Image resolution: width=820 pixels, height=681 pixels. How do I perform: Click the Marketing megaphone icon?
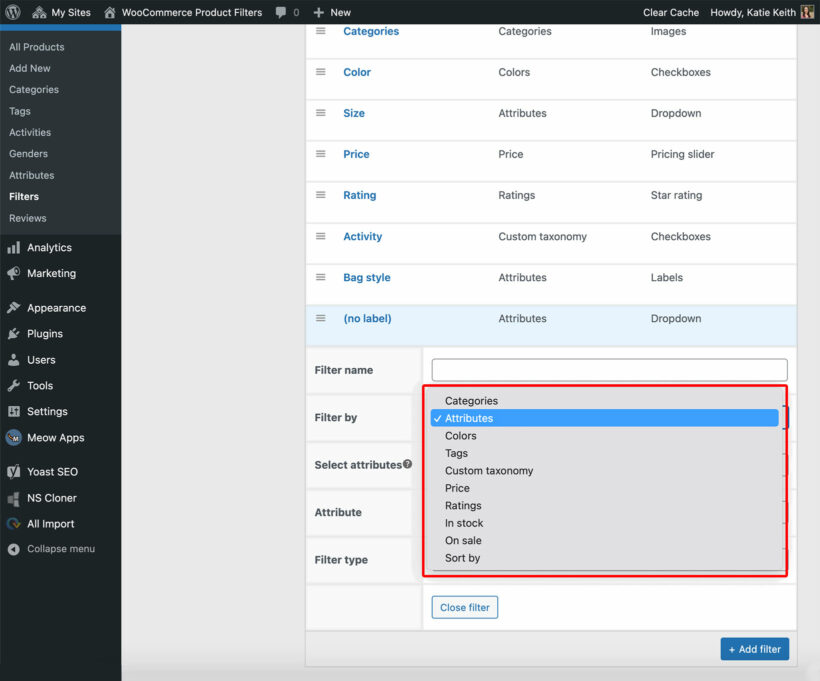click(x=12, y=273)
